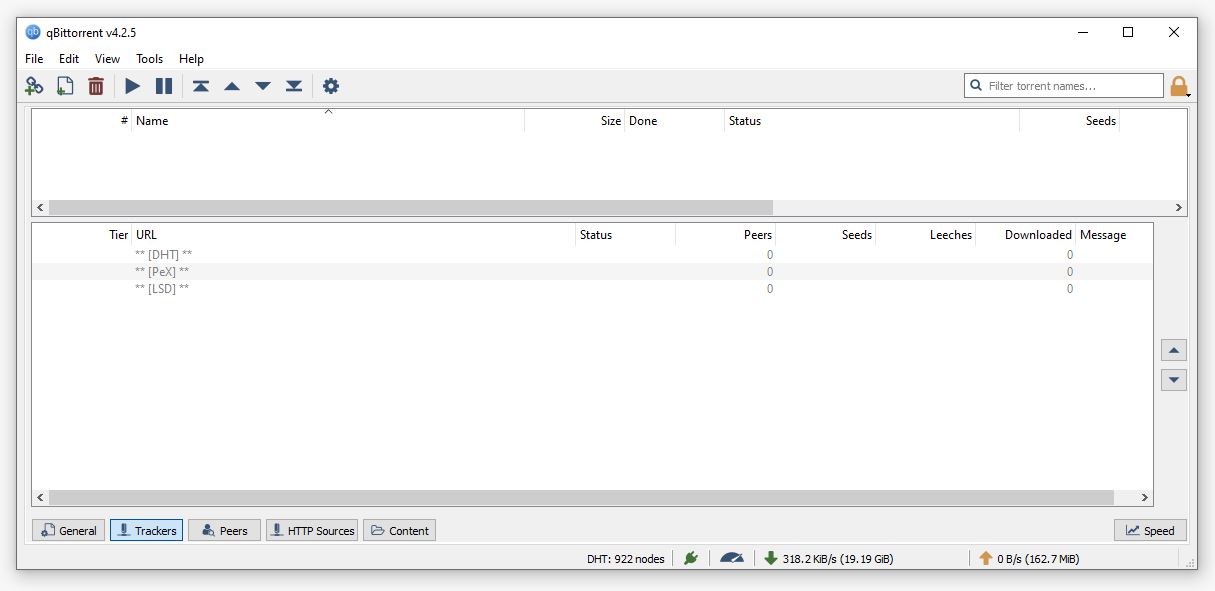Click the green download speed arrow

pos(771,558)
